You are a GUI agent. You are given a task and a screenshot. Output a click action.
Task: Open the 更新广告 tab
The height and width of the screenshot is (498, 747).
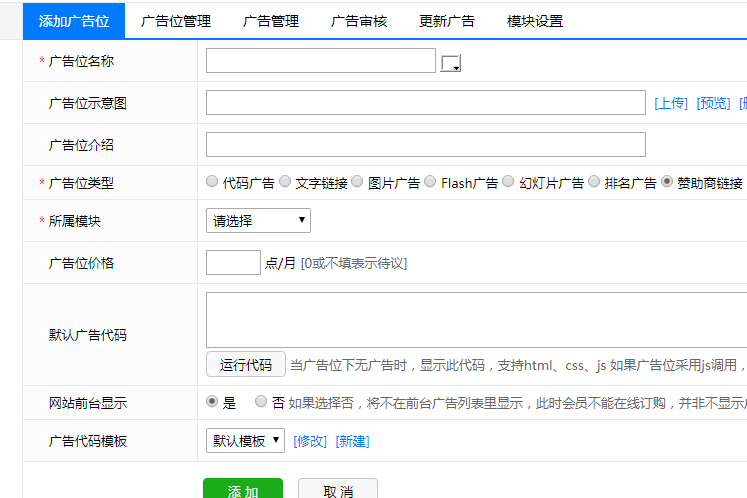point(447,21)
